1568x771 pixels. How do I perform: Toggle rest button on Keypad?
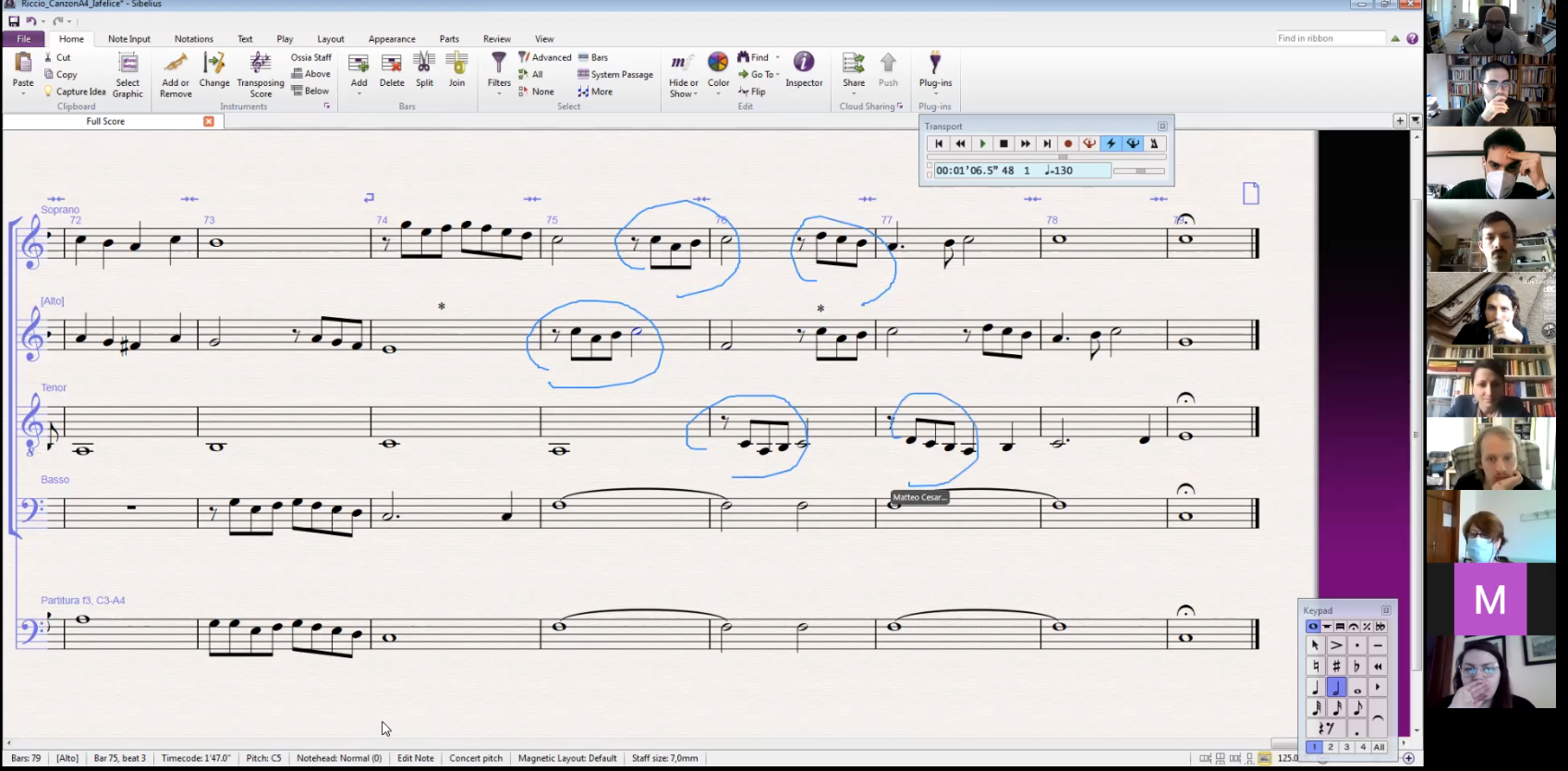(x=1326, y=728)
